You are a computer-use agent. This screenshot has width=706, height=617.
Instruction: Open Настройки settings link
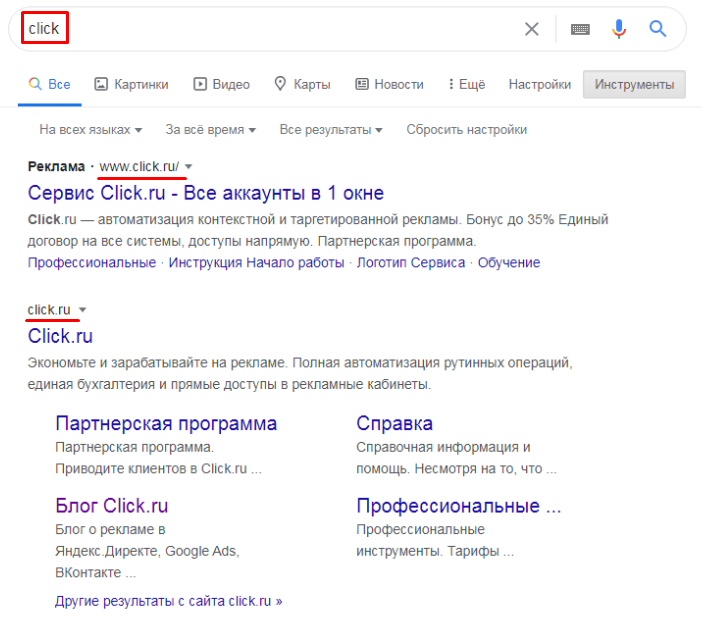click(x=539, y=84)
